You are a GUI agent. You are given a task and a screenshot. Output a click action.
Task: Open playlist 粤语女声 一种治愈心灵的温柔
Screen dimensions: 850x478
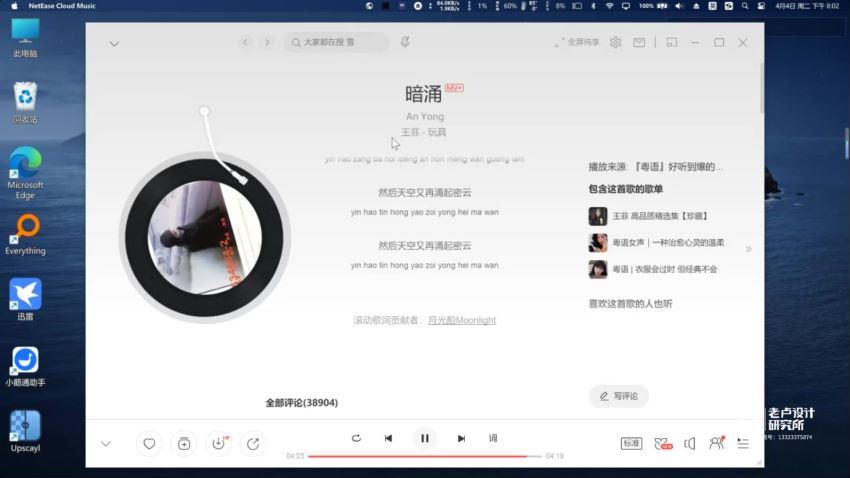coord(656,243)
